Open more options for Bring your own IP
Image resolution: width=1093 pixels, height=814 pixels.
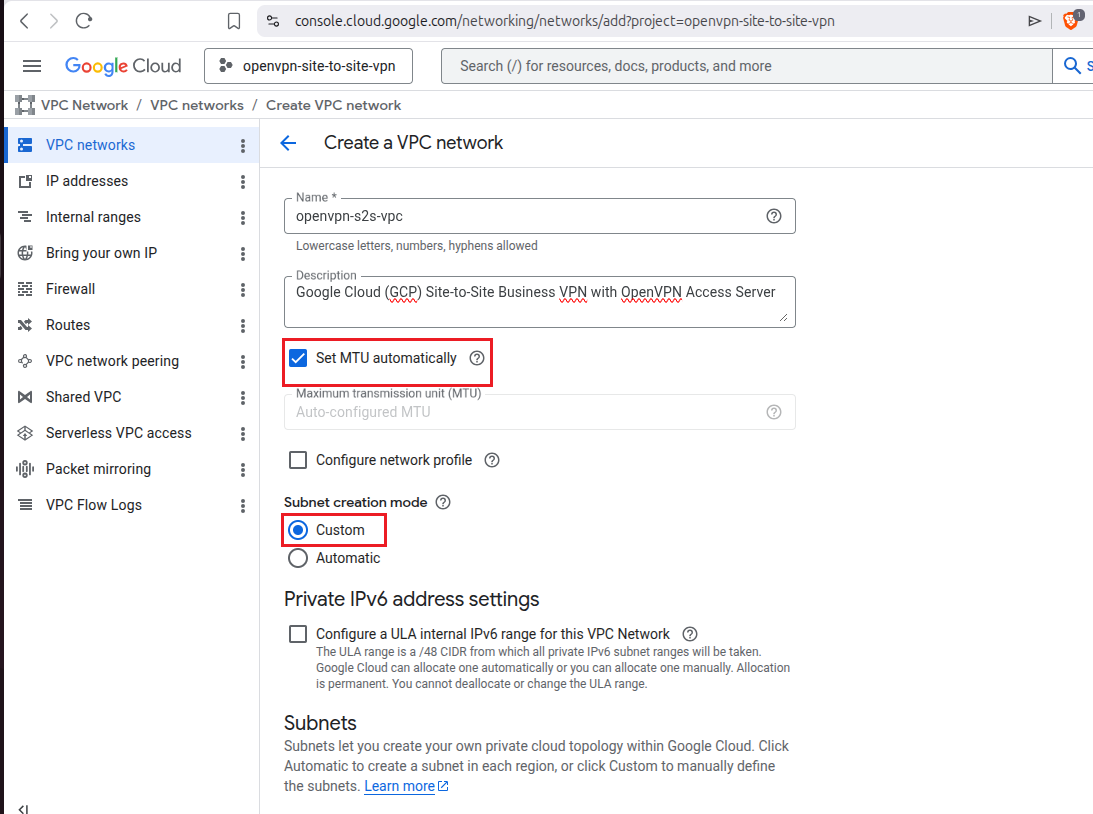[243, 254]
